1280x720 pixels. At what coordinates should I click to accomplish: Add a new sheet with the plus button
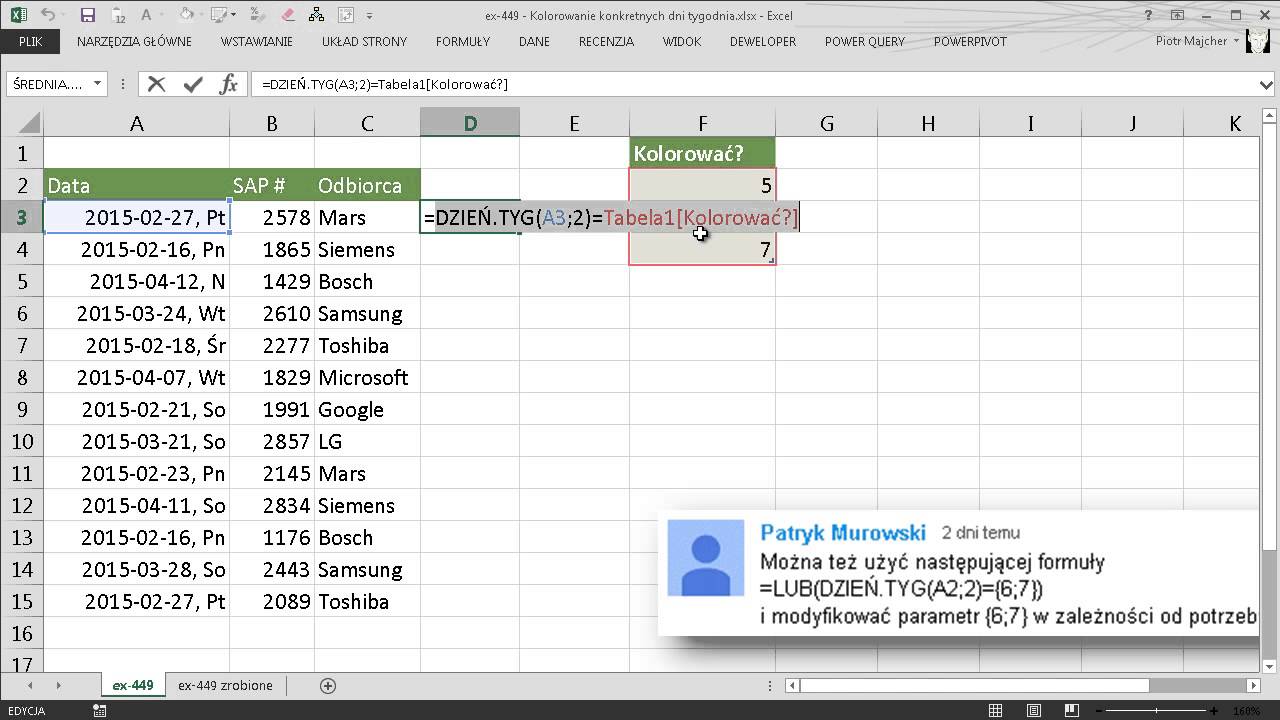coord(327,686)
